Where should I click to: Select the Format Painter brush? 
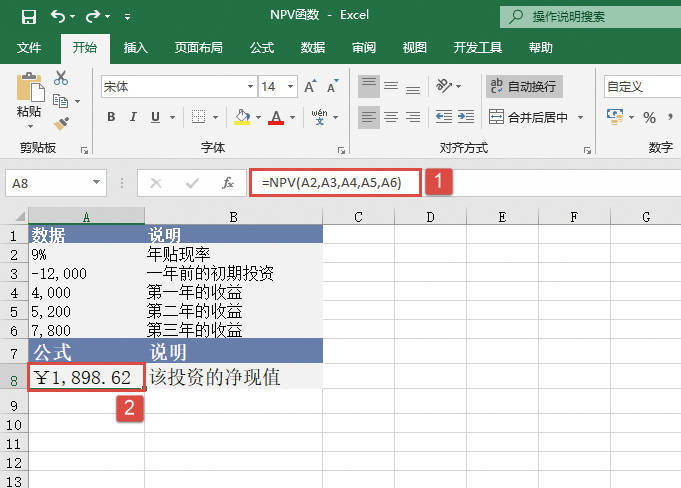point(61,122)
